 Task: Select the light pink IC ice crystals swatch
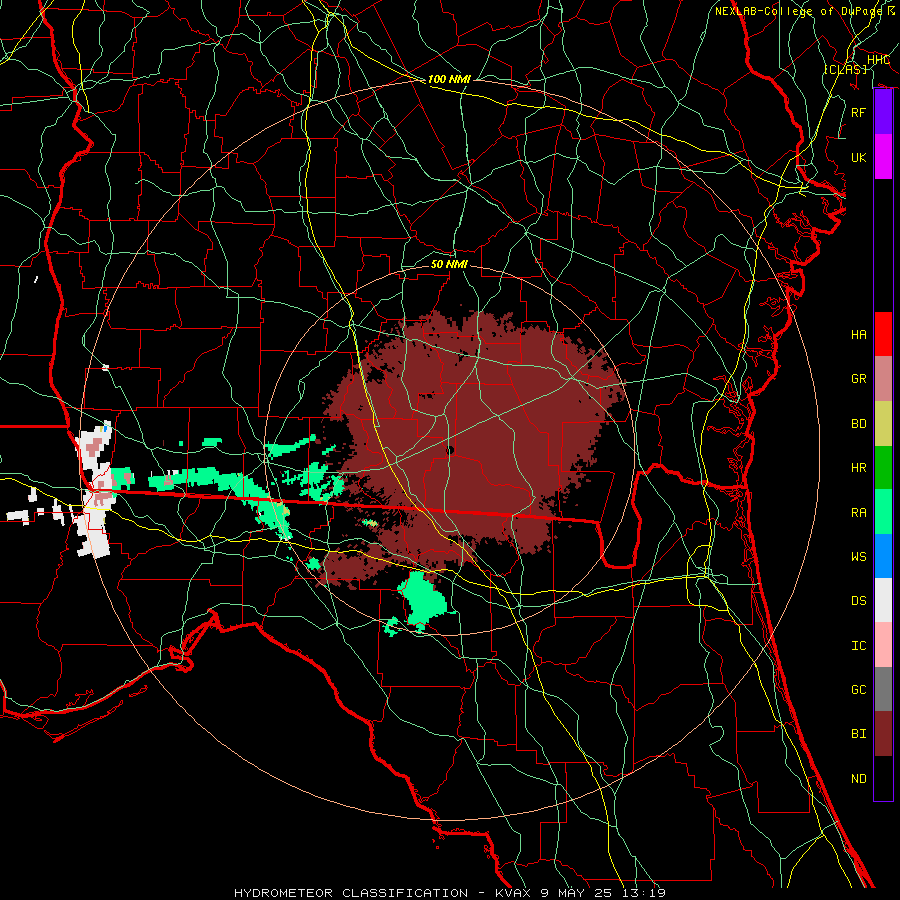coord(883,645)
